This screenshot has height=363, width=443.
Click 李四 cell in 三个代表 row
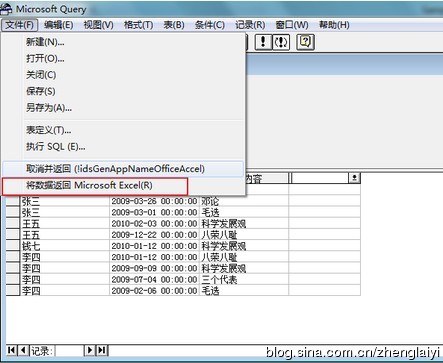click(65, 279)
